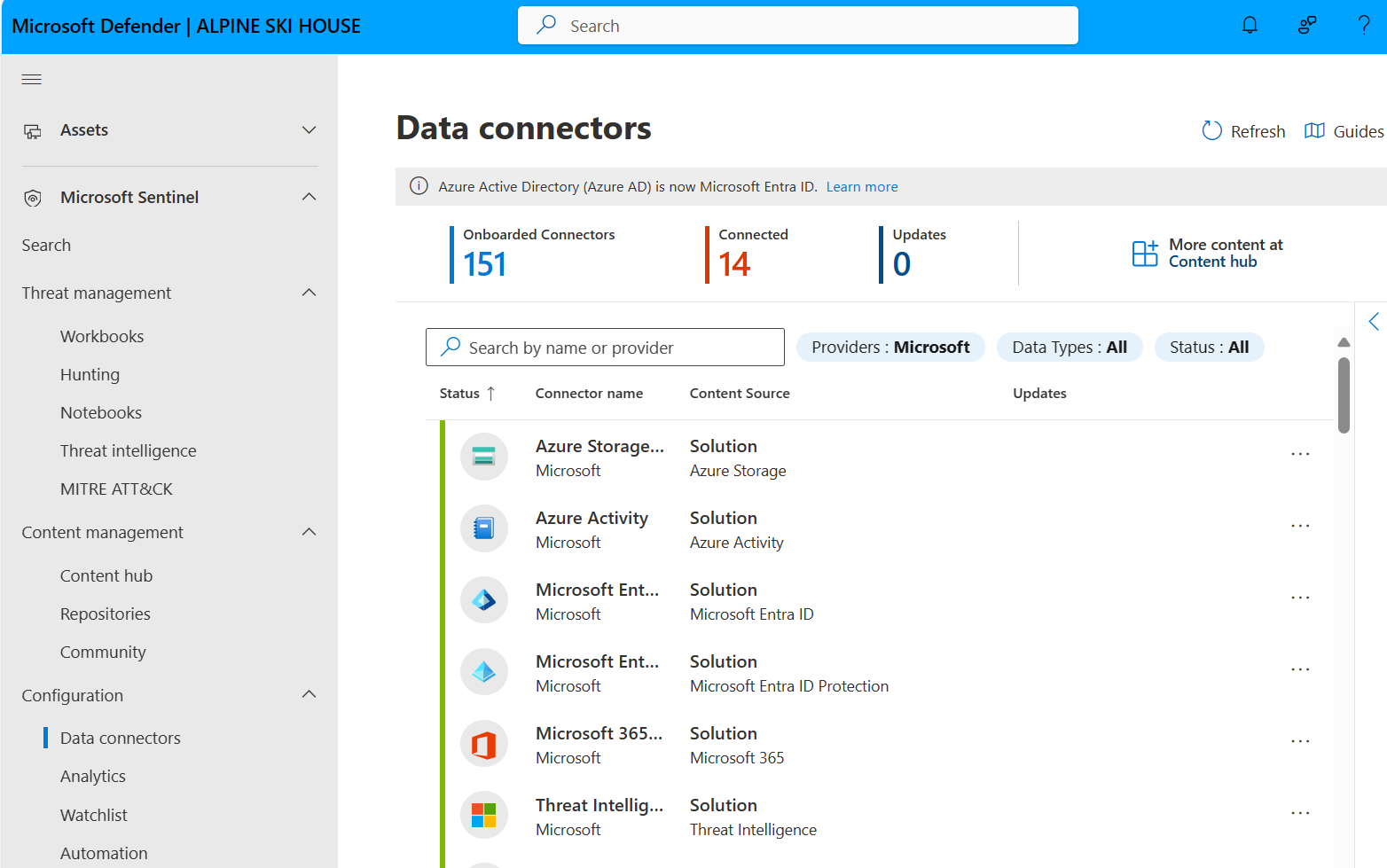Screen dimensions: 1387x868
Task: Open Content hub via More content icon
Action: pos(1144,253)
